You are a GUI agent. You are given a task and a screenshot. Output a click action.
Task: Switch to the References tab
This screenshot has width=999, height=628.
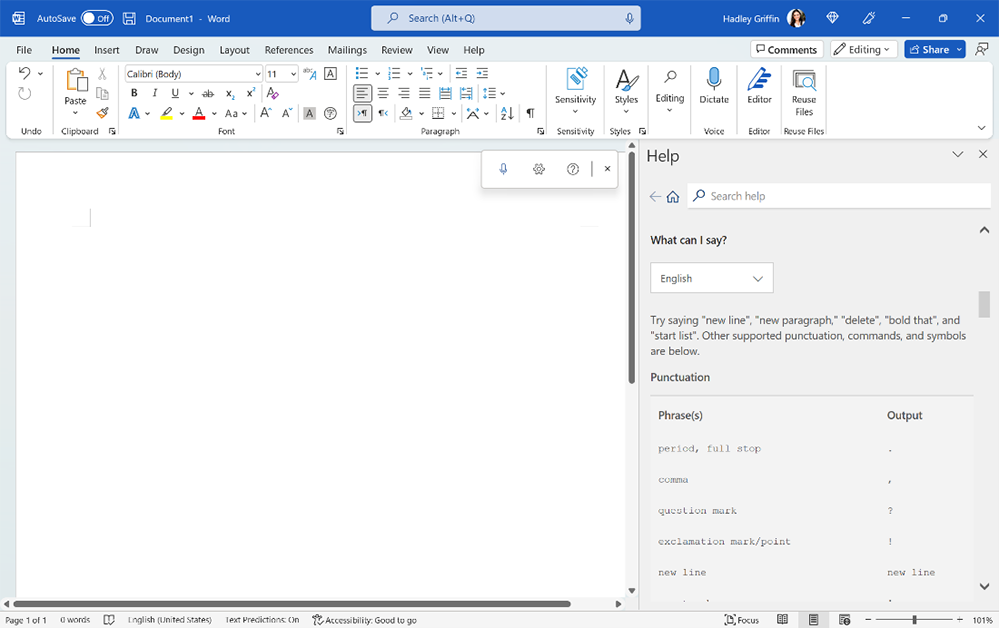pos(289,50)
